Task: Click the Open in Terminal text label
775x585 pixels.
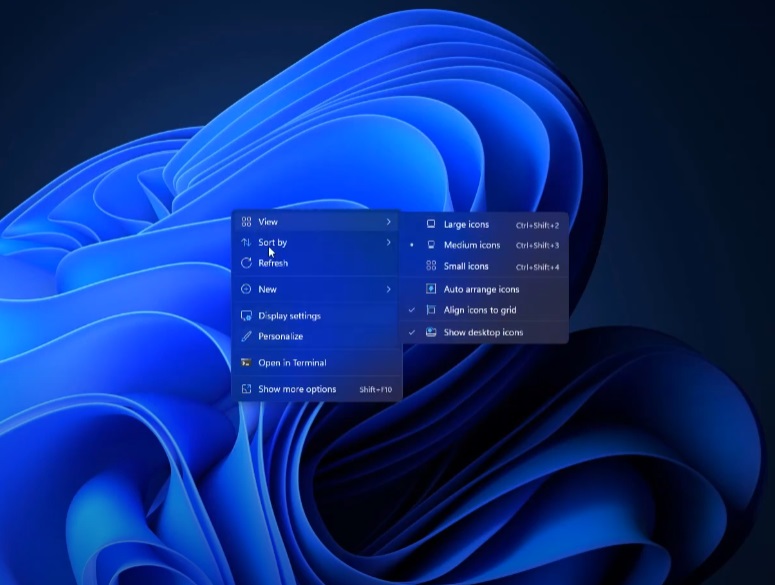Action: coord(292,363)
